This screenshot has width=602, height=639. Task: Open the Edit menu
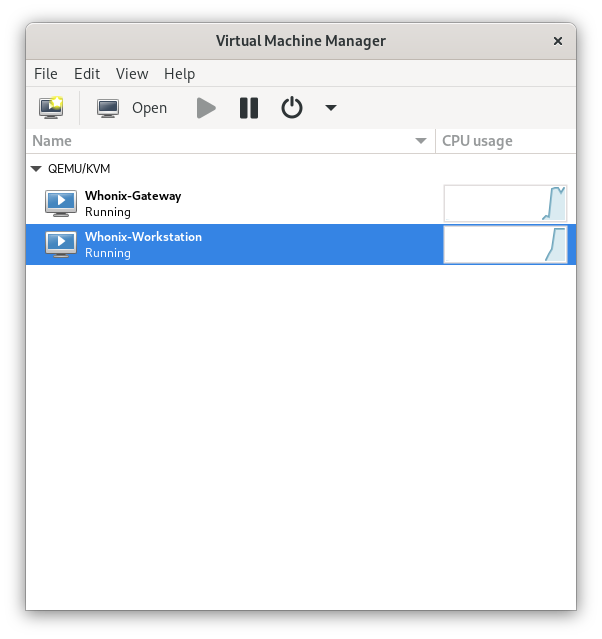[87, 74]
